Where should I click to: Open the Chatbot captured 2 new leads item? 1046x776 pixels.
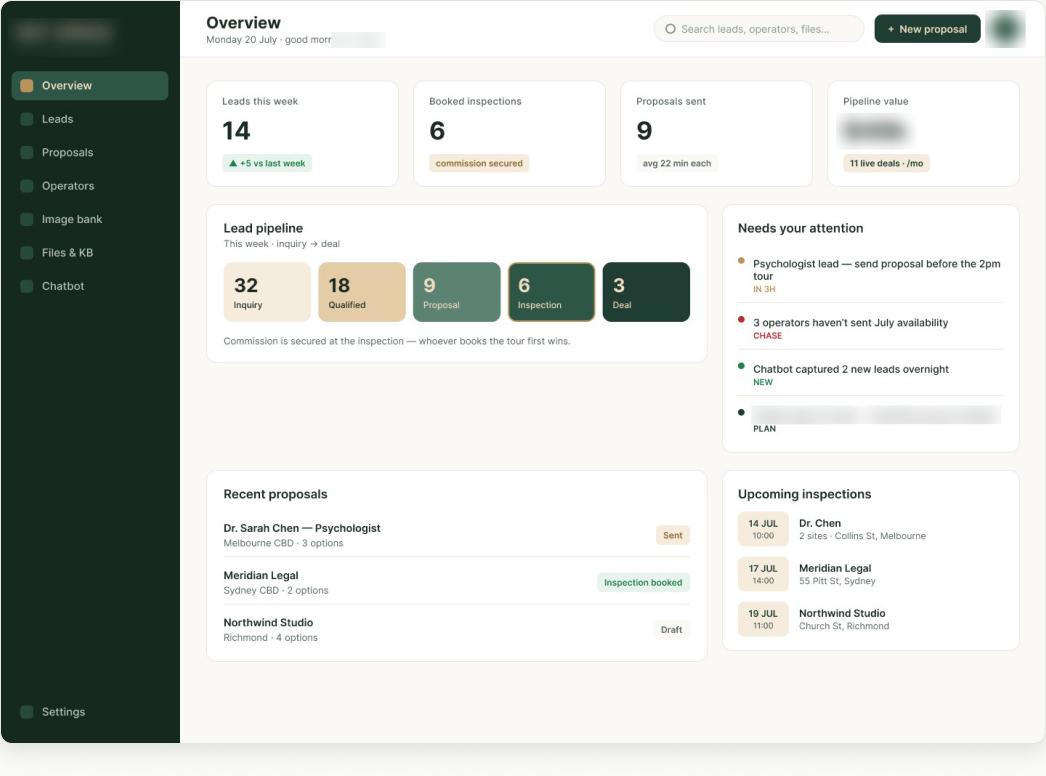pos(871,375)
